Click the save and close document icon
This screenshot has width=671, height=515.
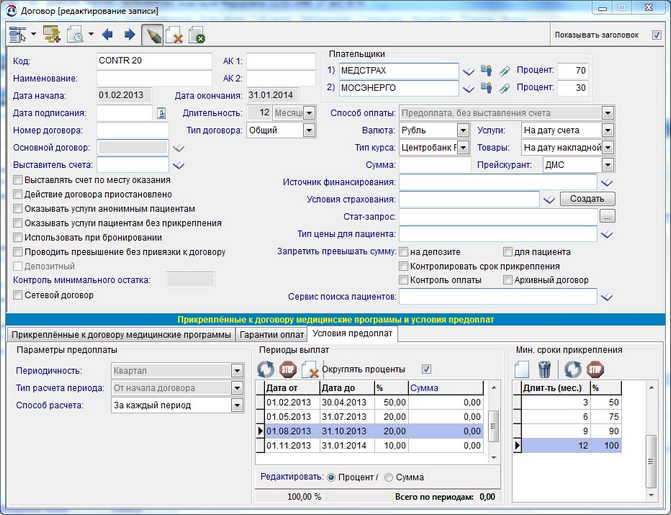(197, 35)
